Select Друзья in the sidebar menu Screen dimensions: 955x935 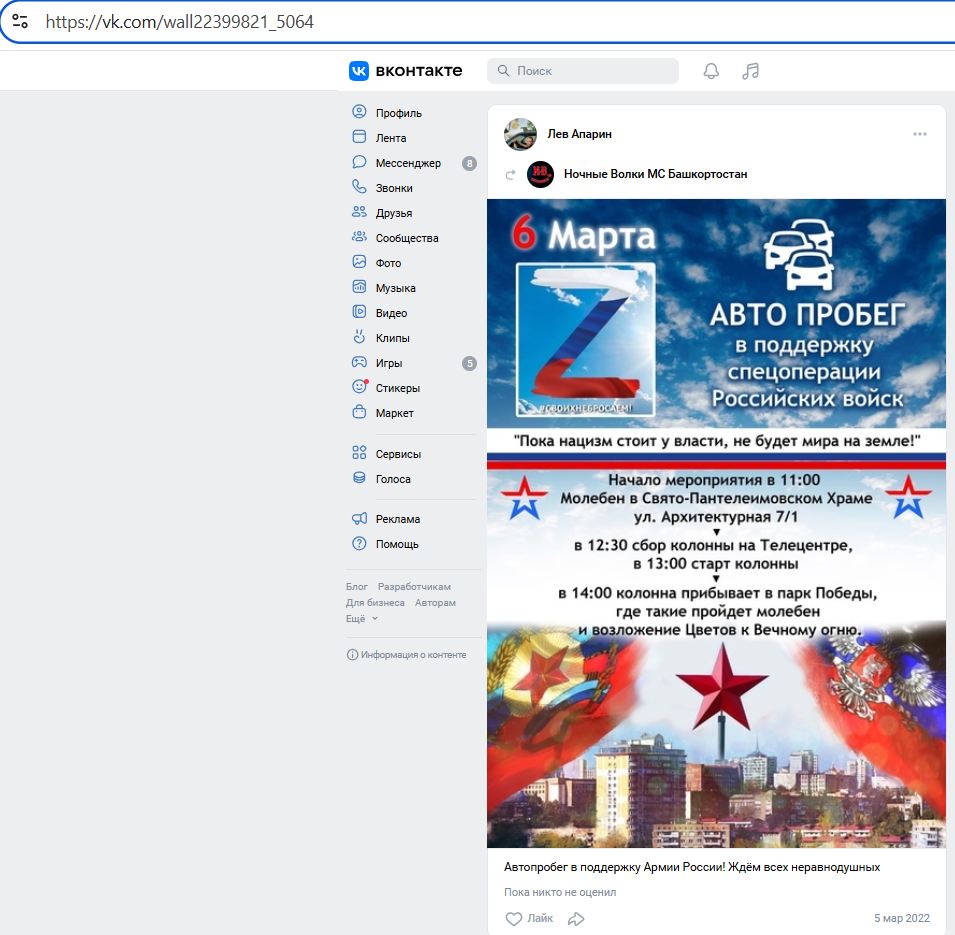393,212
